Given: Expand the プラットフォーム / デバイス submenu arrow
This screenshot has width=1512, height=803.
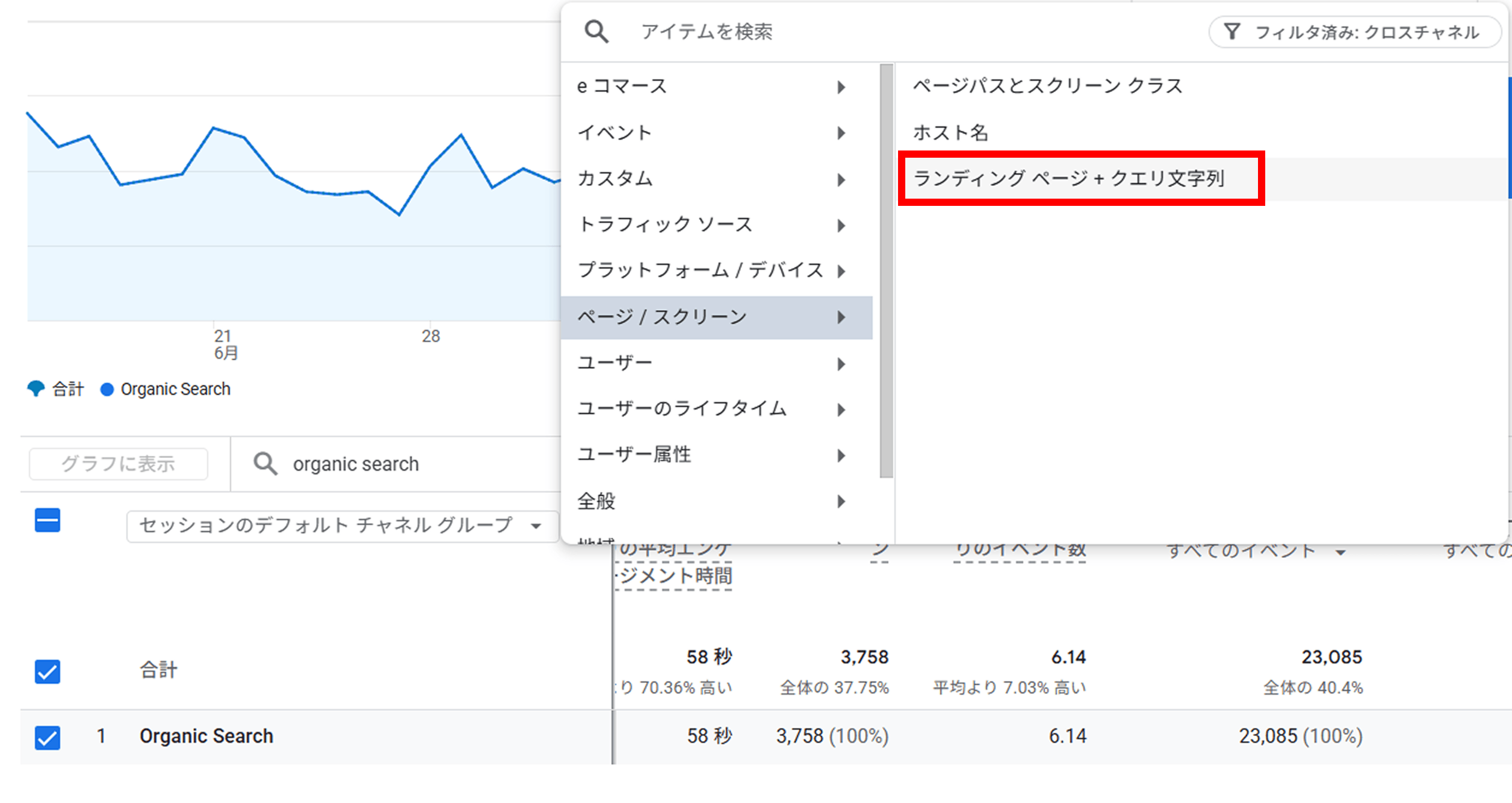Looking at the screenshot, I should [841, 271].
